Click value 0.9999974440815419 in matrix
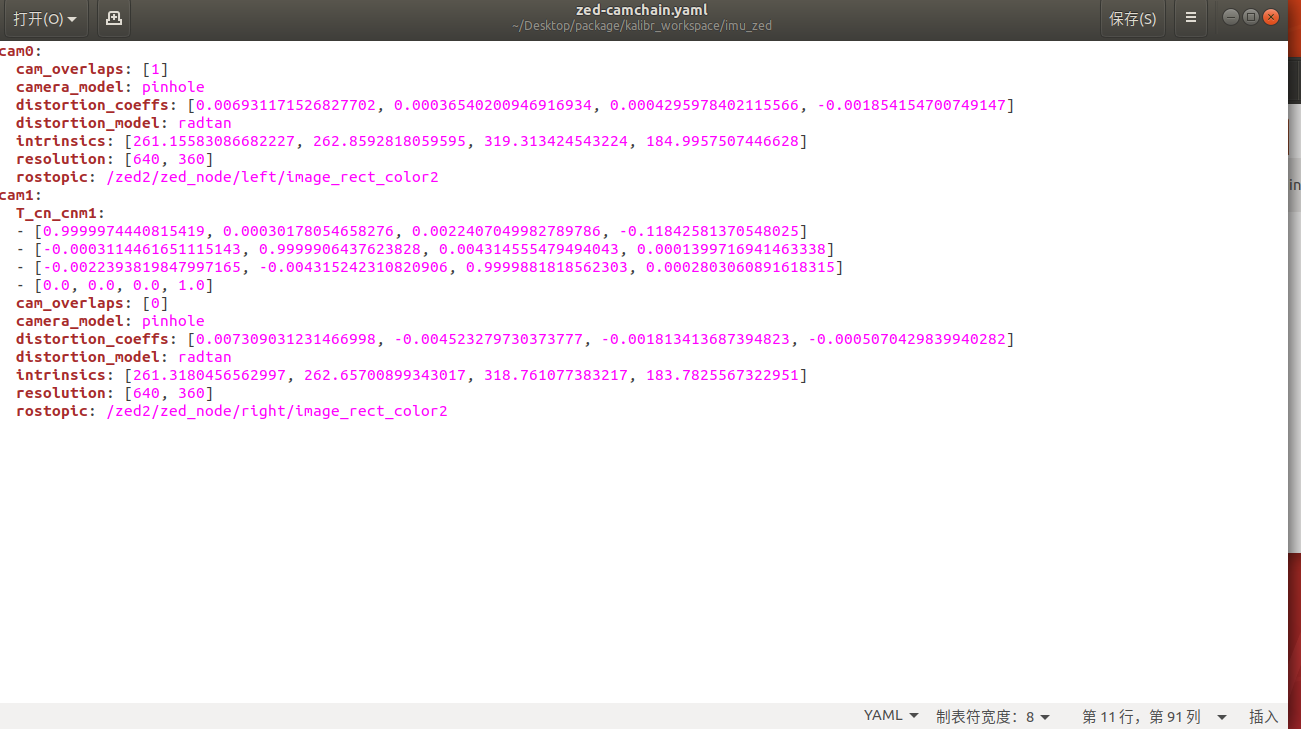 [123, 231]
